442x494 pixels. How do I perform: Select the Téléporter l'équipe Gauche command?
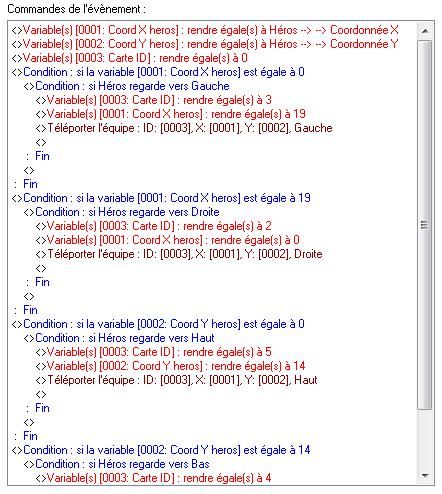pyautogui.click(x=184, y=128)
